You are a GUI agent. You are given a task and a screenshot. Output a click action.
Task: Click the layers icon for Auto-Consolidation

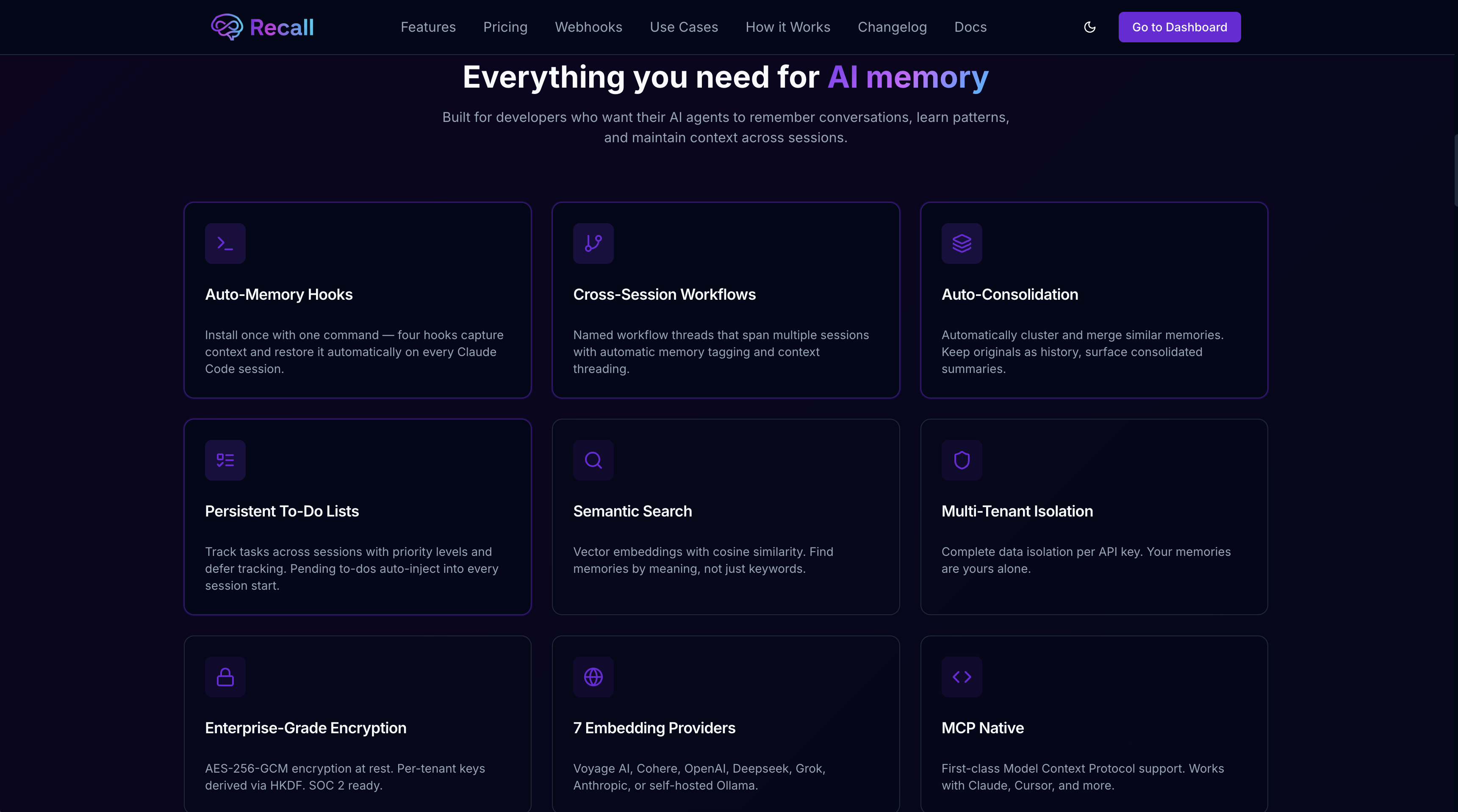(962, 243)
